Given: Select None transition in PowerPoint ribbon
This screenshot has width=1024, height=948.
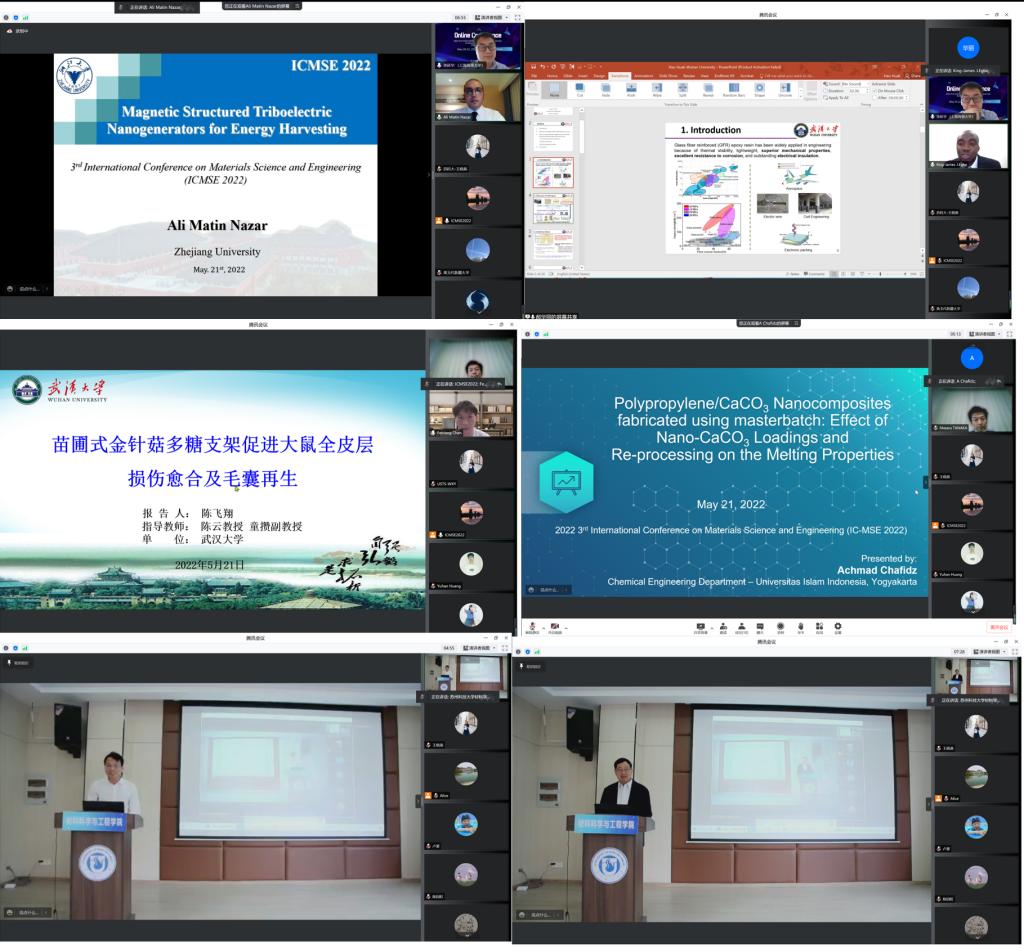Looking at the screenshot, I should click(554, 89).
